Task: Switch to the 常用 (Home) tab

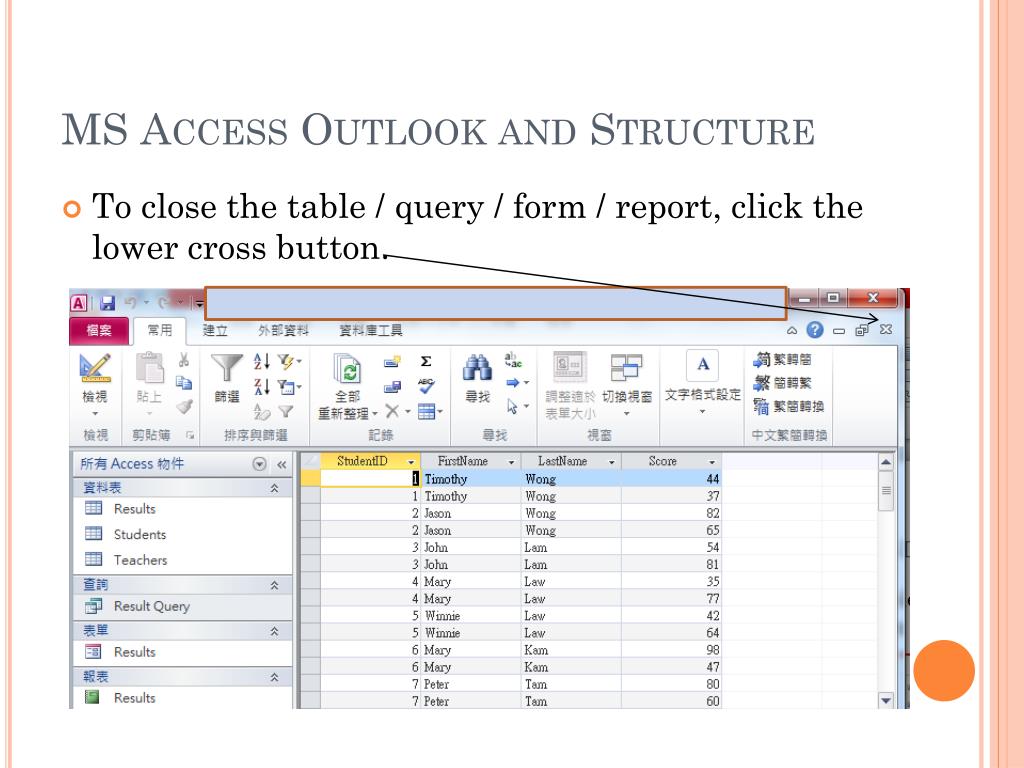Action: (159, 330)
